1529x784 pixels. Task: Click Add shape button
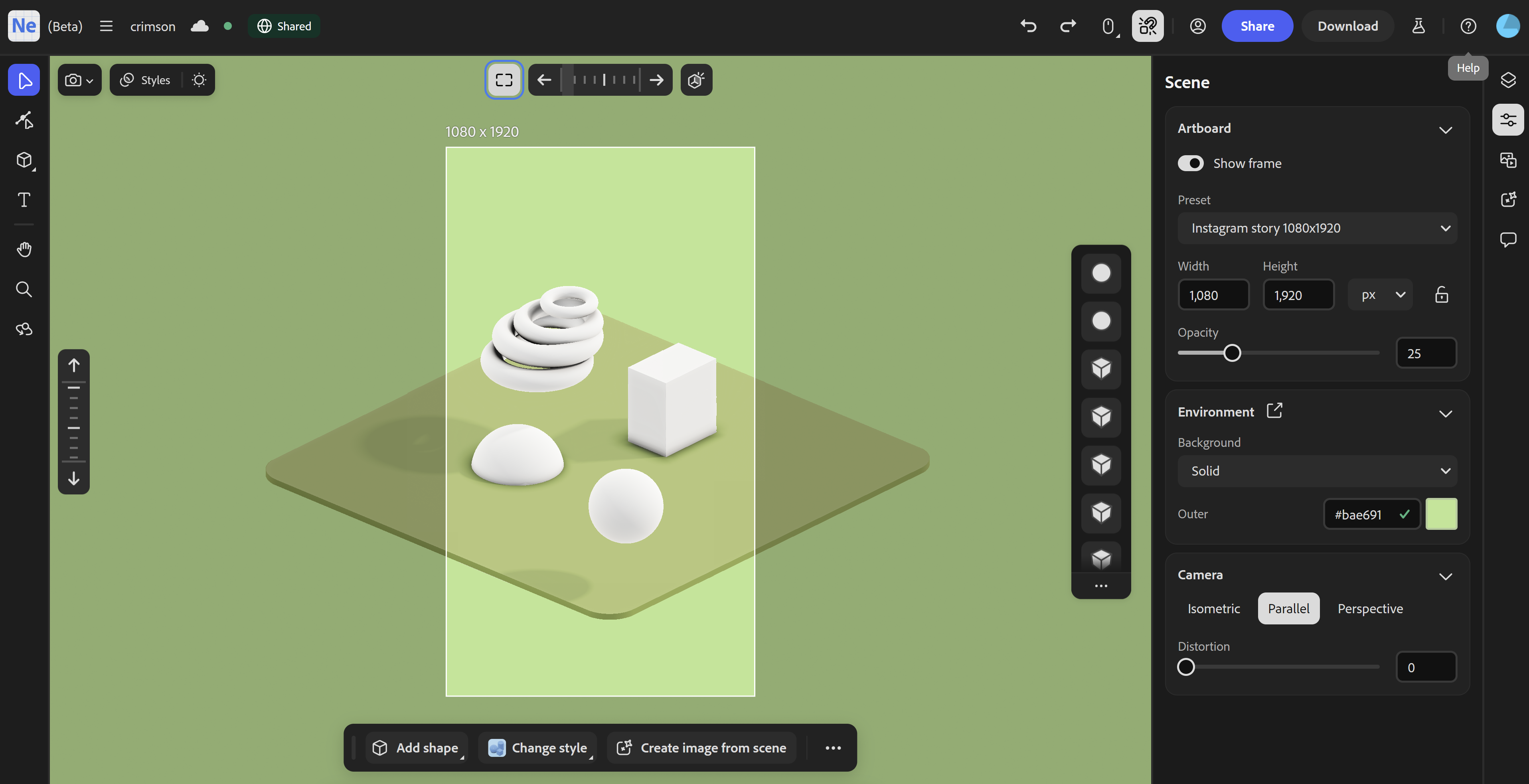coord(416,748)
